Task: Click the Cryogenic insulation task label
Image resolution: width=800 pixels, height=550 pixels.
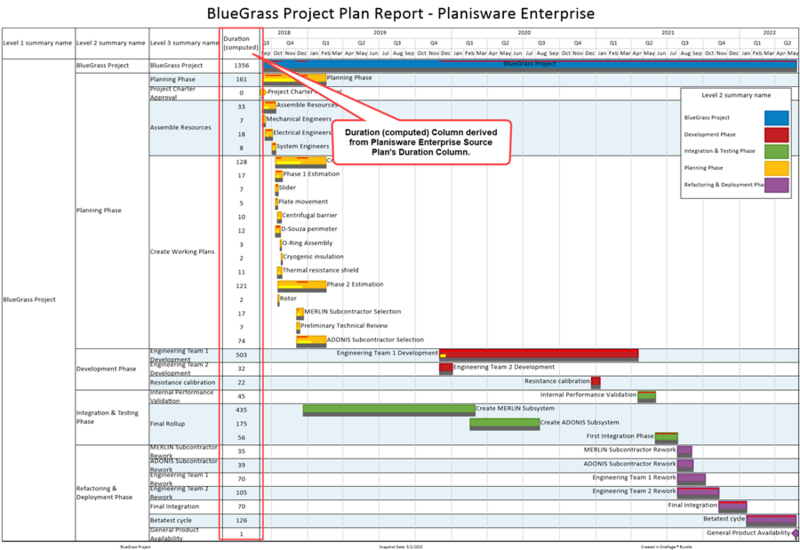Action: (313, 257)
